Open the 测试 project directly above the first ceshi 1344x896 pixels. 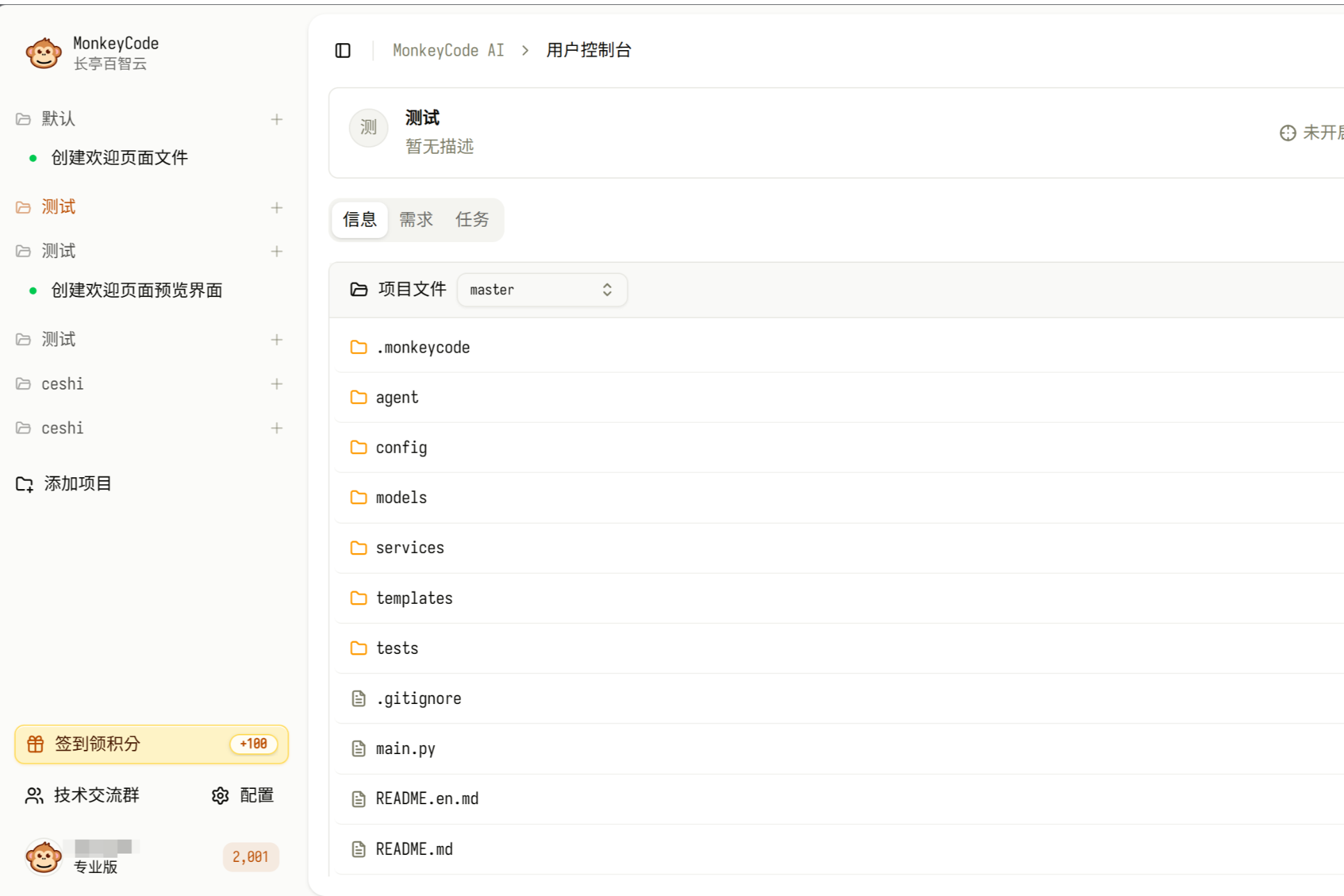58,339
